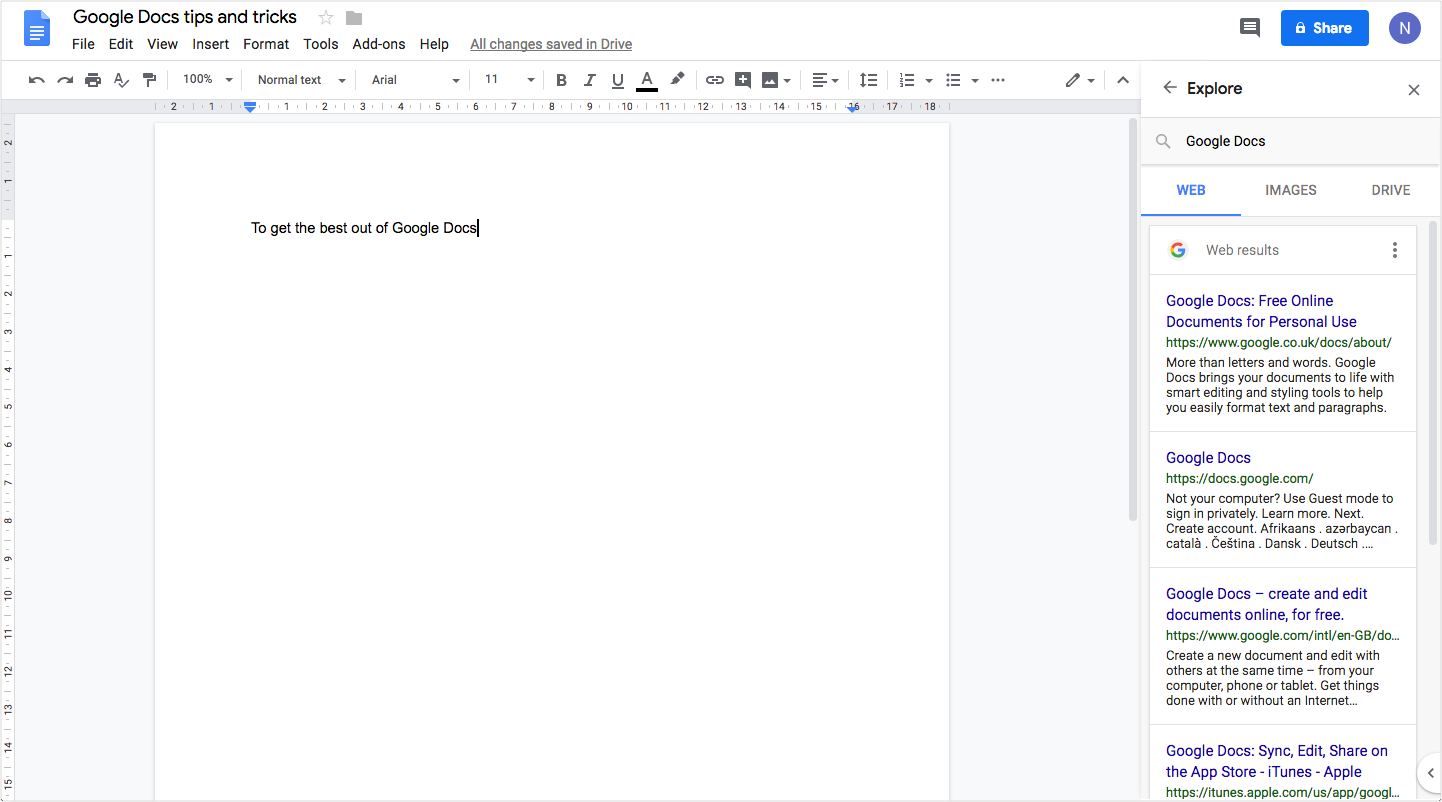Open the numbered list style arrow
This screenshot has width=1442, height=802.
pos(929,80)
